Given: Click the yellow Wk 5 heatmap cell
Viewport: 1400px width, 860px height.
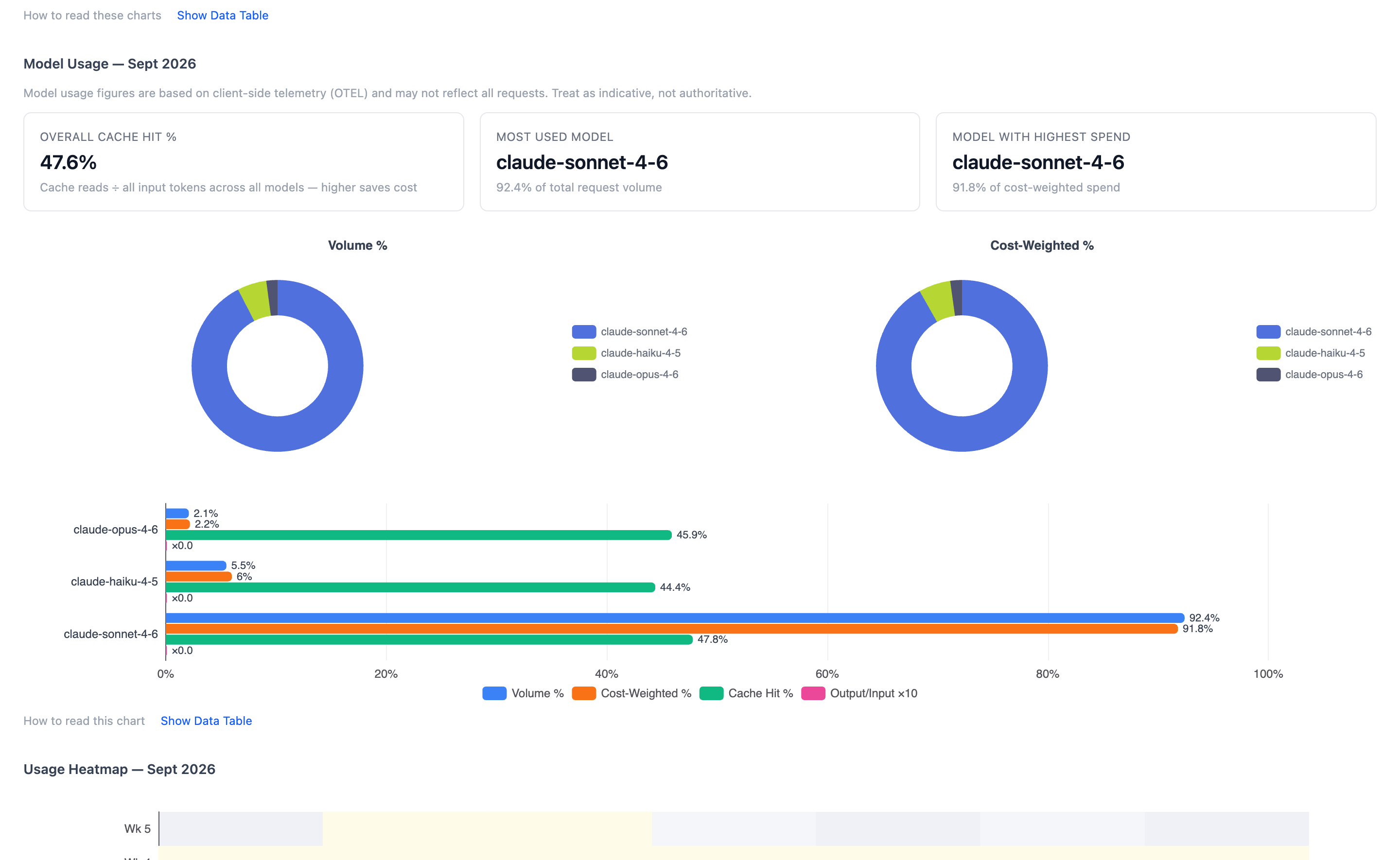Looking at the screenshot, I should coord(487,829).
